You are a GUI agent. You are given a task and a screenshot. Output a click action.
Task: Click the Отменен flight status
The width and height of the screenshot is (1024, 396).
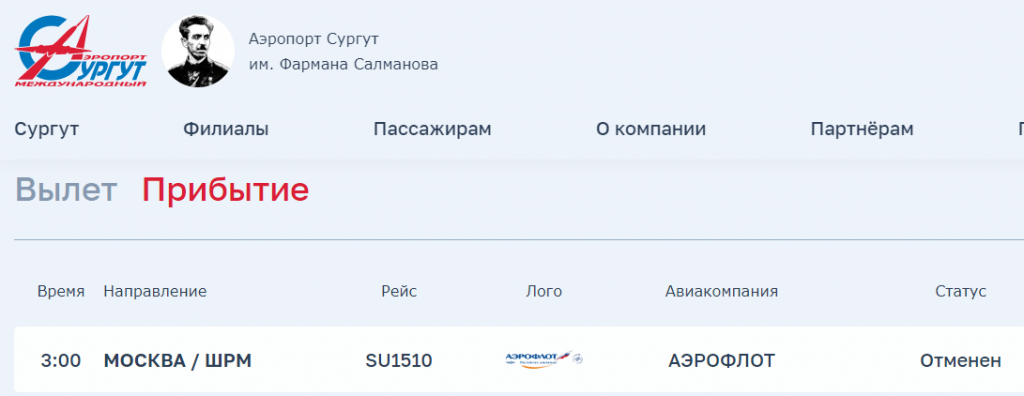click(961, 360)
